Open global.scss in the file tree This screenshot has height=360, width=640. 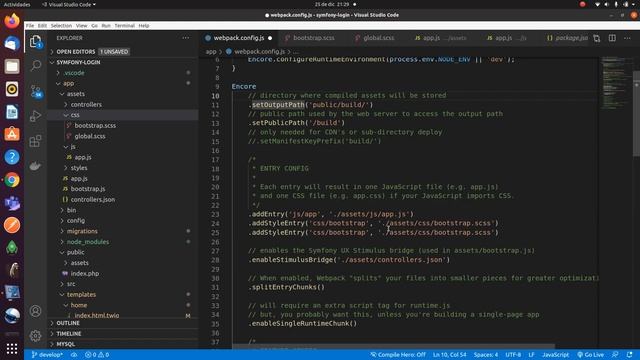(90, 136)
